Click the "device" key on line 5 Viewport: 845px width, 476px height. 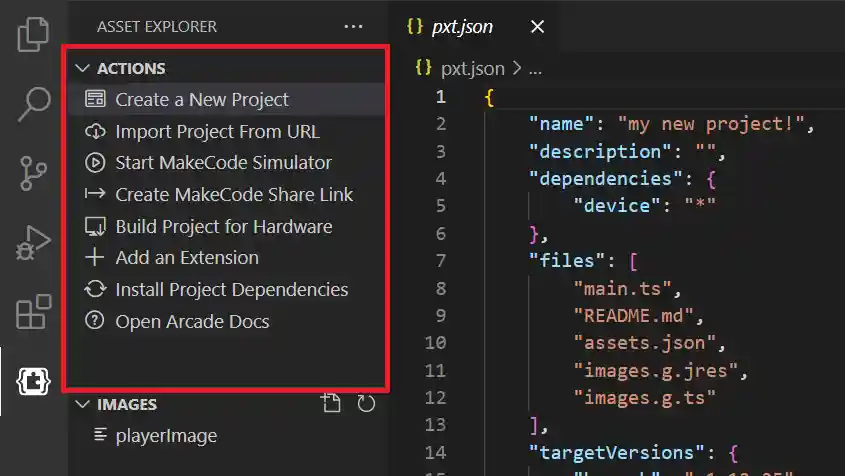click(x=617, y=205)
